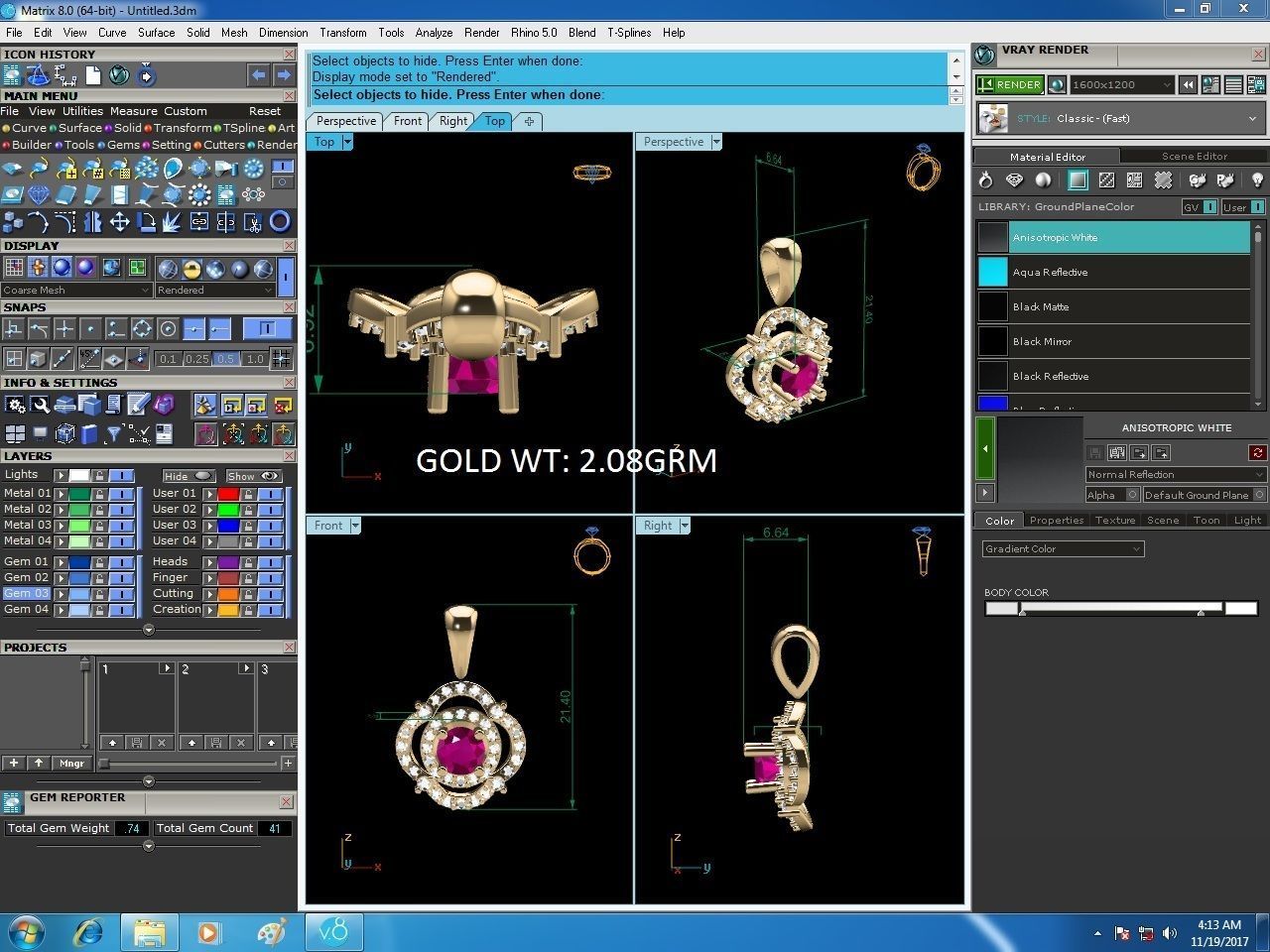Click Reset in the Main Menu panel
This screenshot has width=1270, height=952.
point(265,111)
